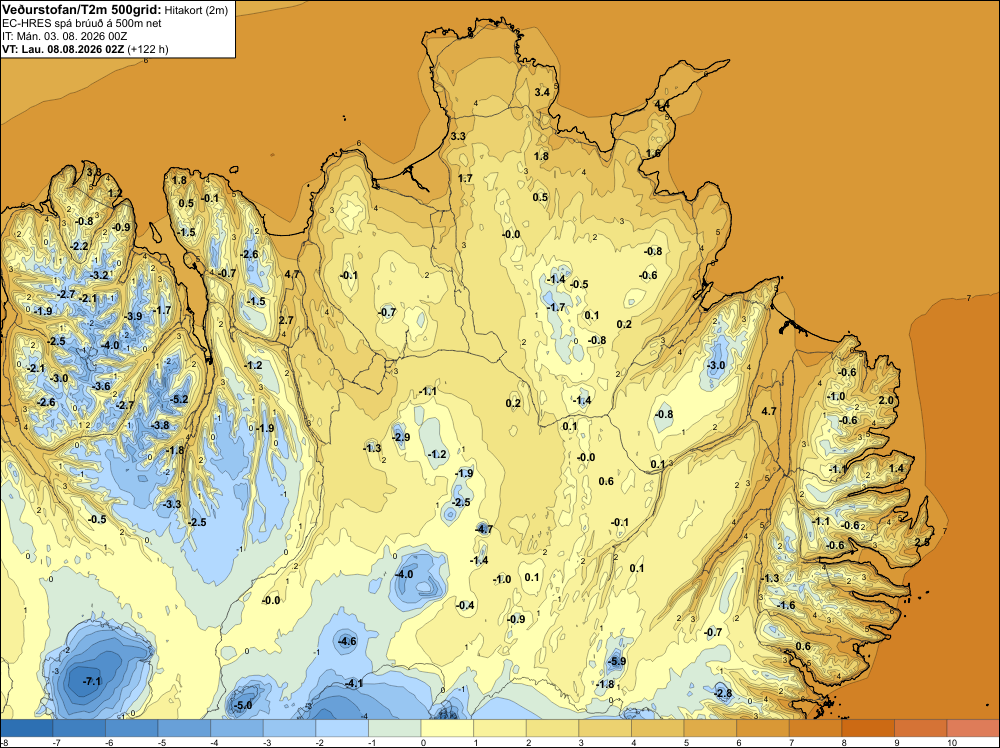Click the legend tick label 9
1000x748 pixels.
pyautogui.click(x=896, y=742)
